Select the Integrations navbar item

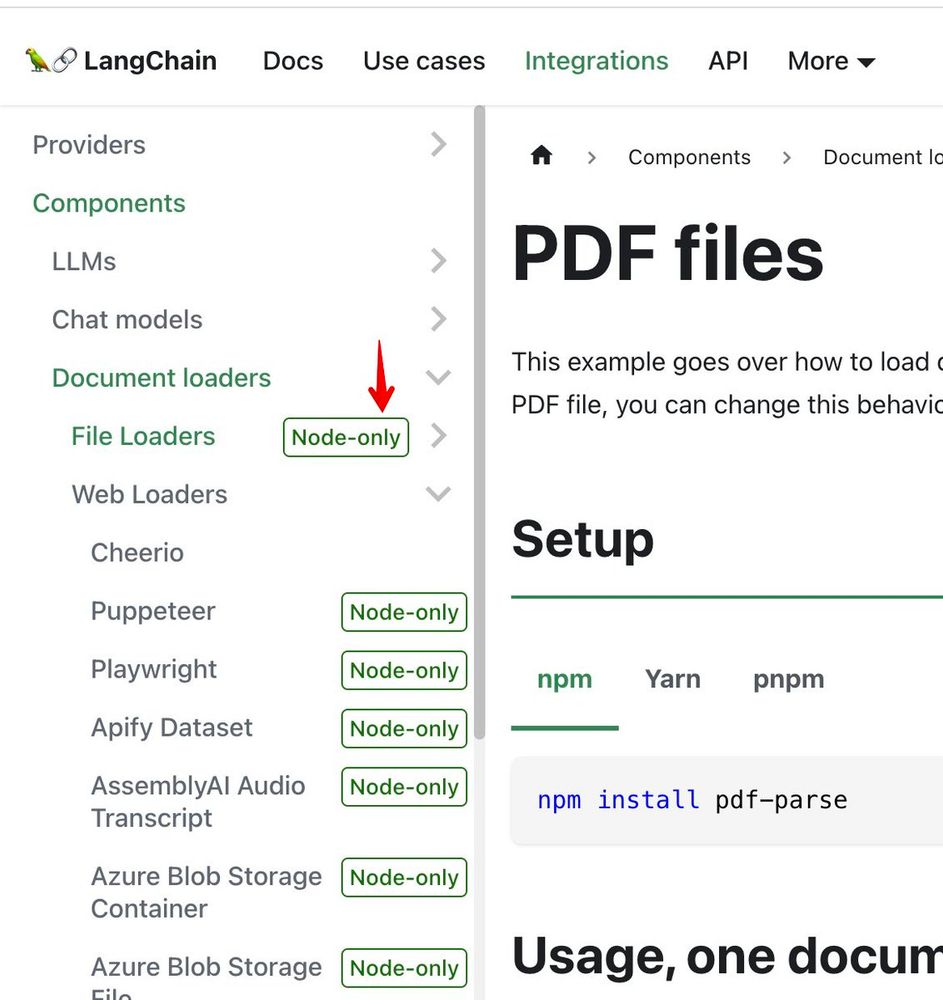596,61
